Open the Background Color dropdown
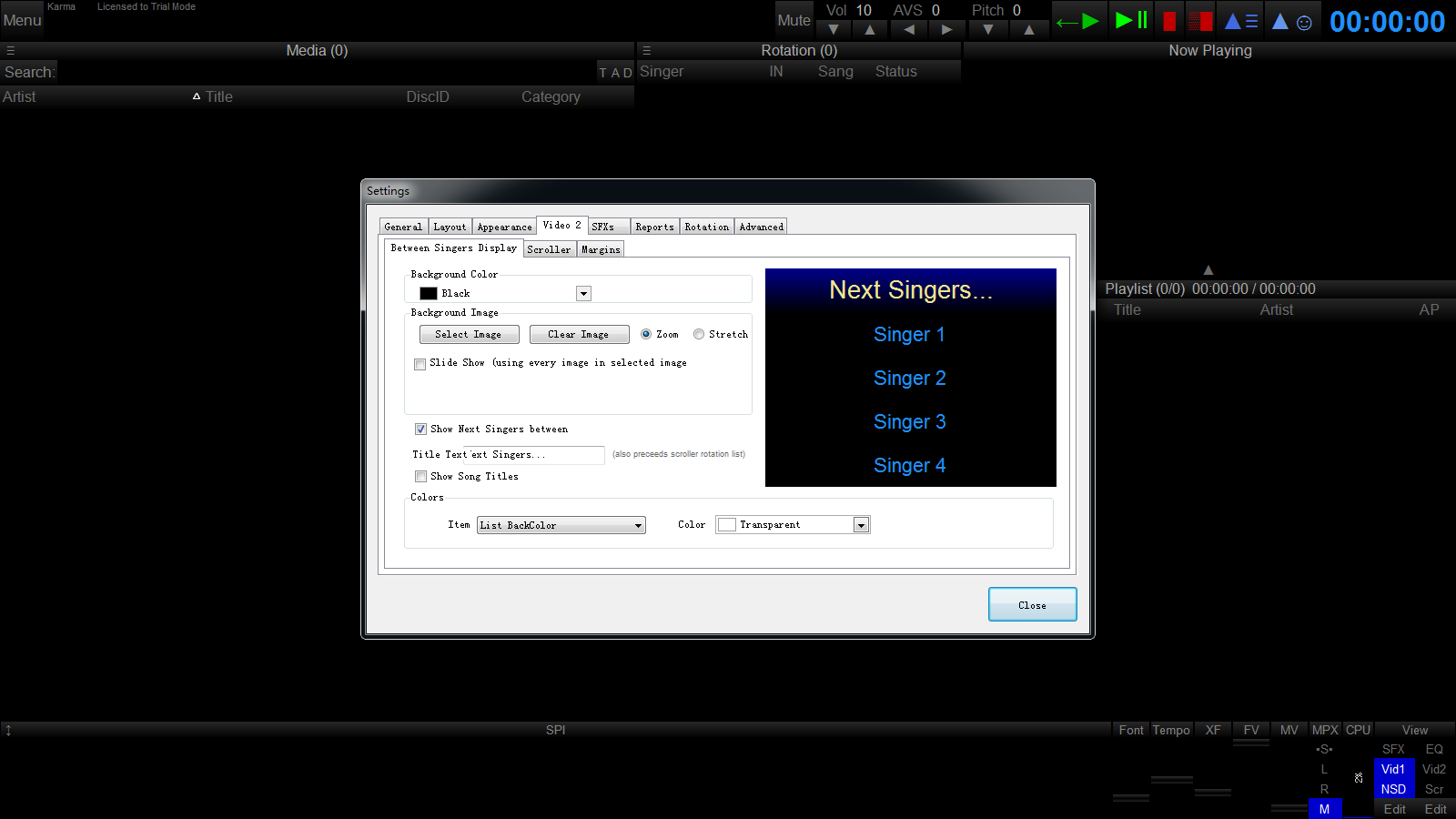The height and width of the screenshot is (819, 1456). (x=583, y=293)
